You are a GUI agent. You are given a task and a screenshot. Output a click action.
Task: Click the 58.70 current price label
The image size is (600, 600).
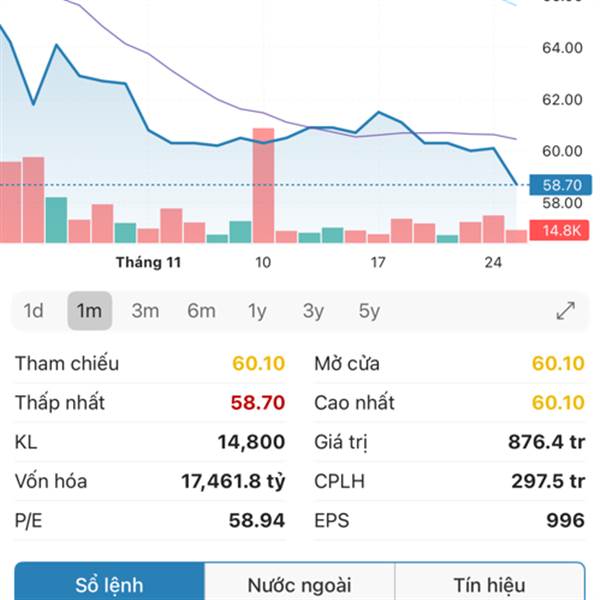pos(562,185)
